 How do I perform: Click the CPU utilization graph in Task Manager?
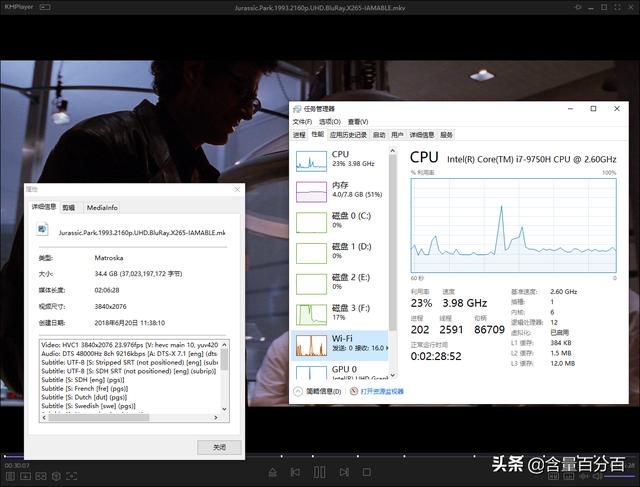[513, 225]
